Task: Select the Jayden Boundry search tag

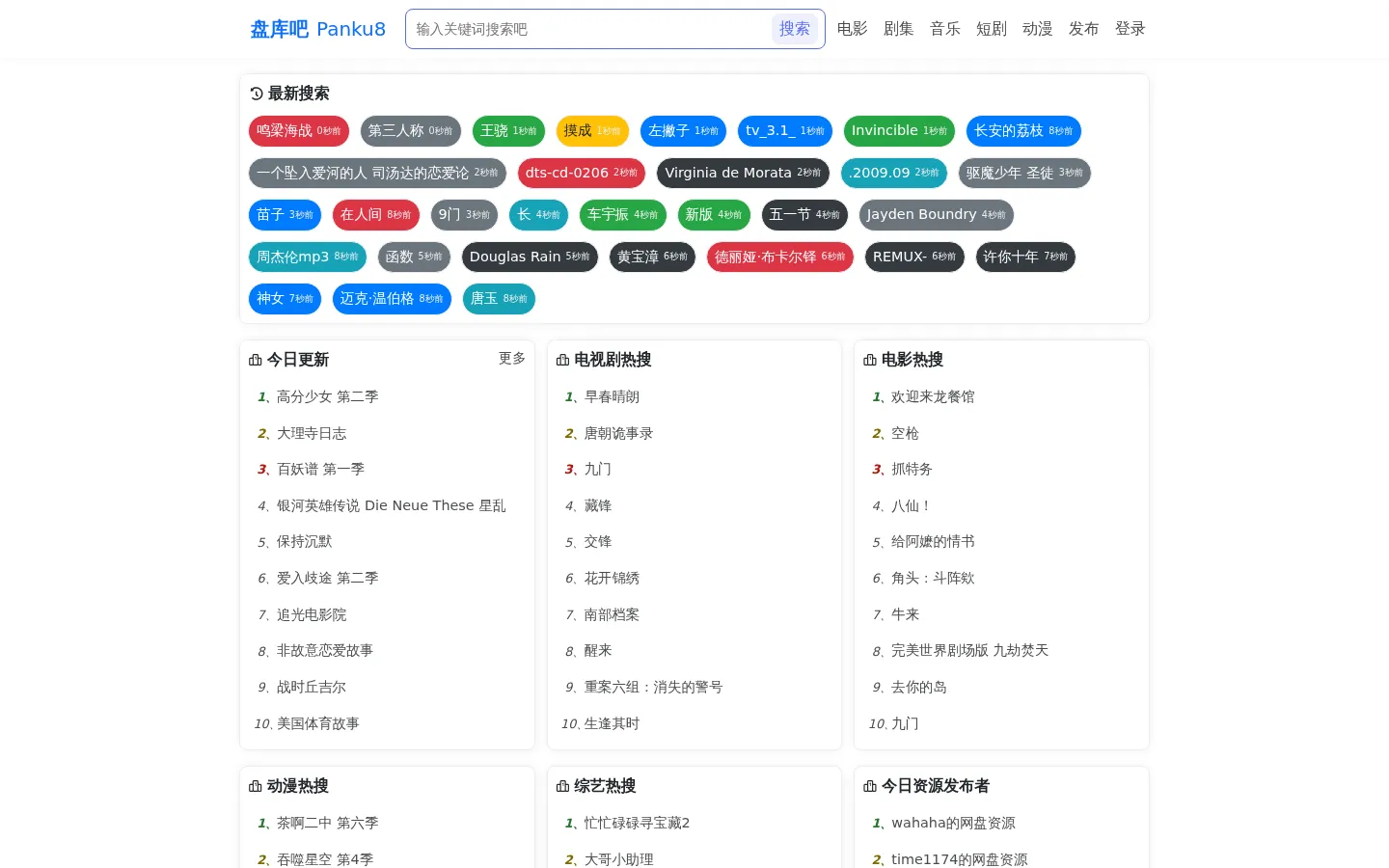Action: (x=937, y=215)
